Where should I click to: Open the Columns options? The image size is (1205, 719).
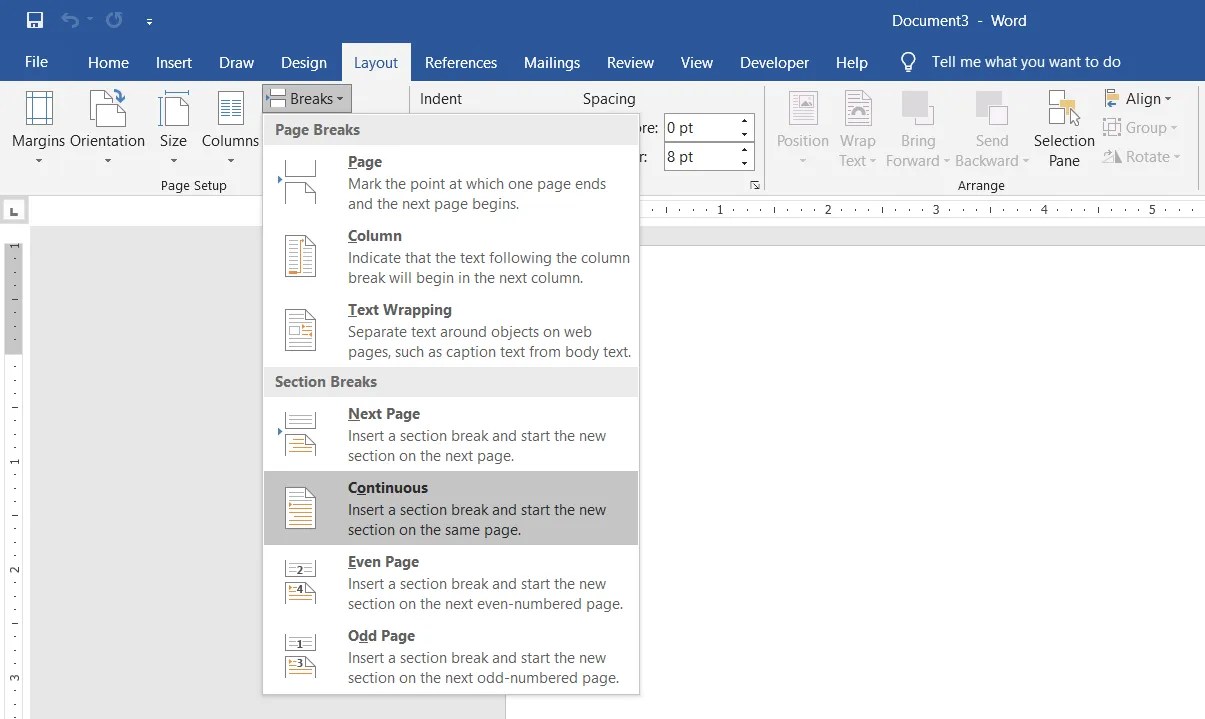[x=230, y=125]
